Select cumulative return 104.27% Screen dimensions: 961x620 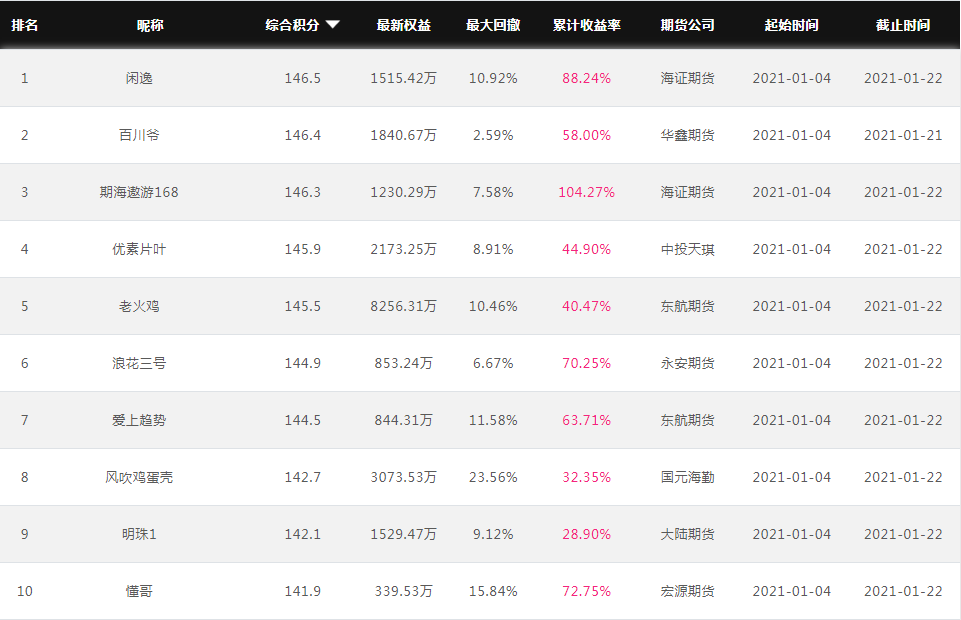pyautogui.click(x=587, y=192)
